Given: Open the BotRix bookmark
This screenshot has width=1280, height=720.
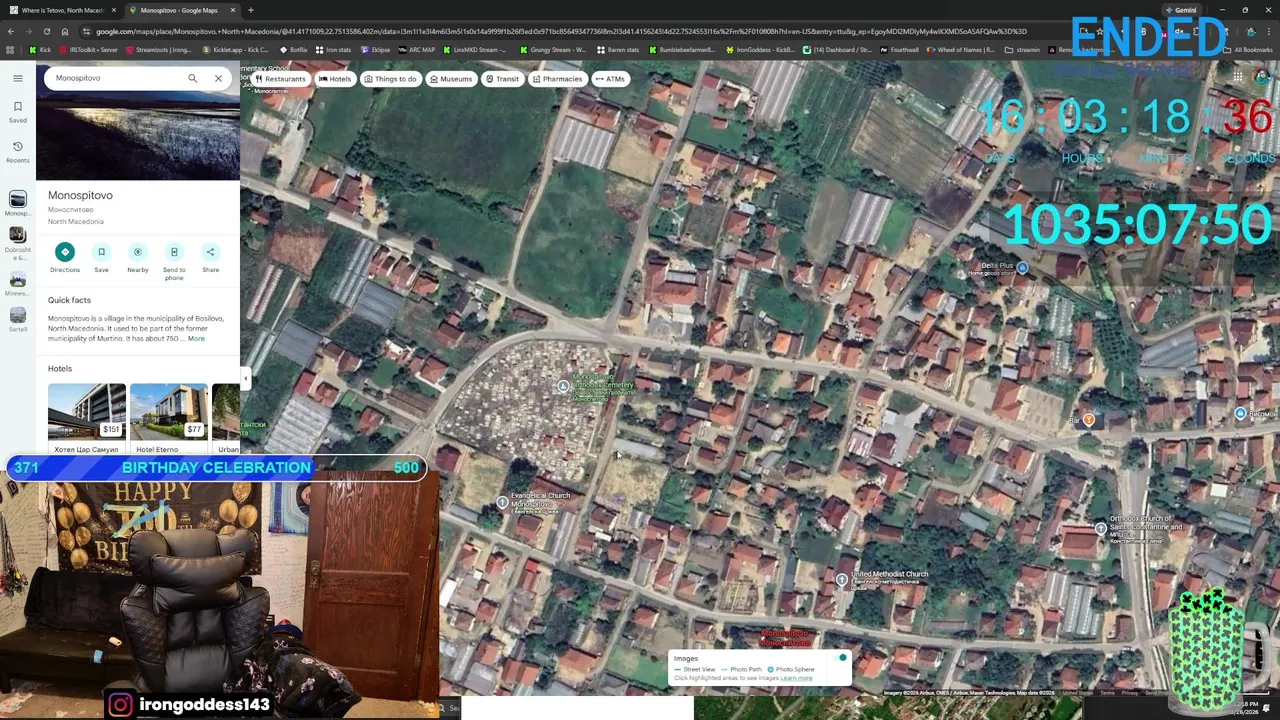Looking at the screenshot, I should coord(293,50).
